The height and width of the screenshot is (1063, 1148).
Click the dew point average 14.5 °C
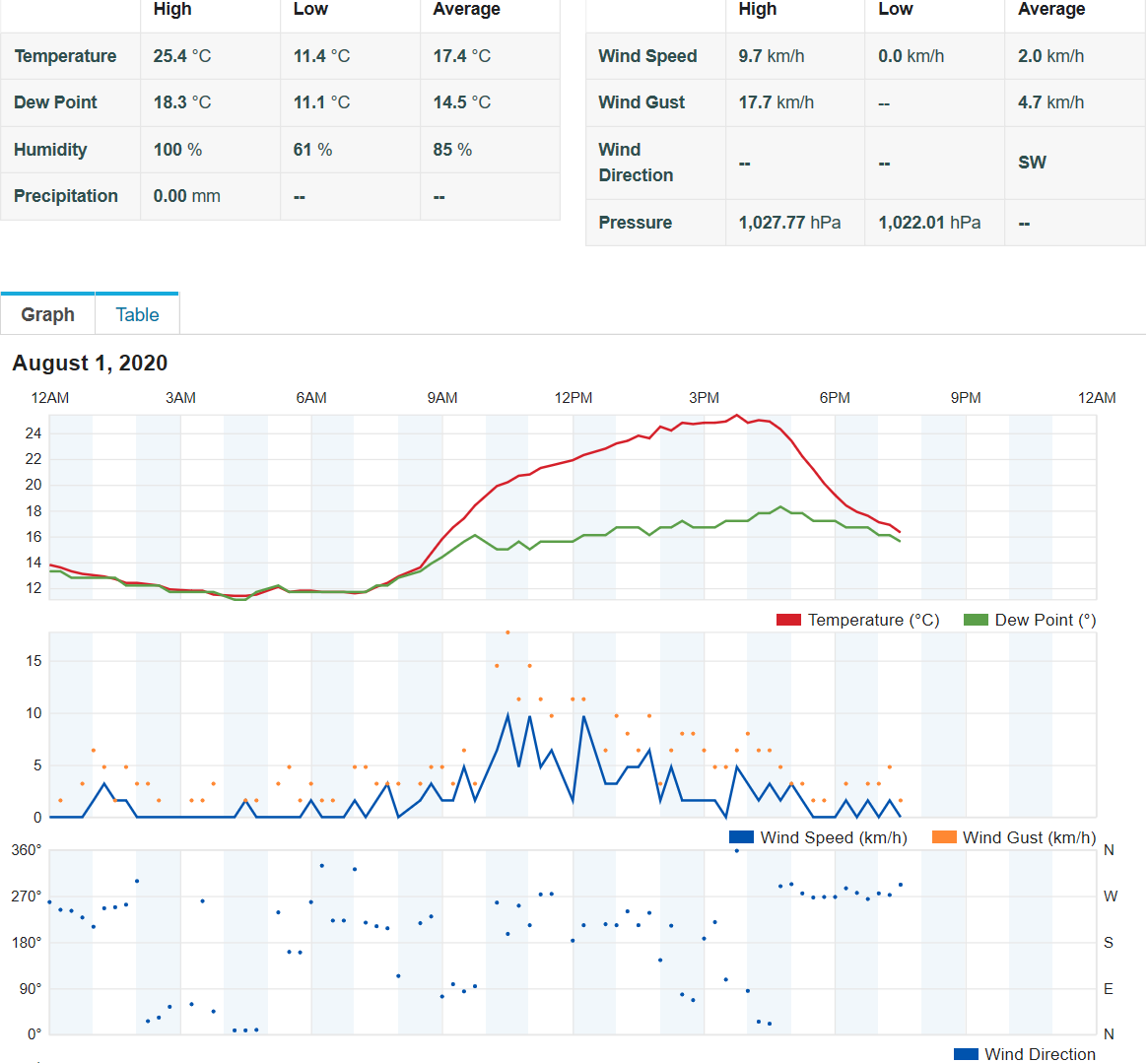[462, 102]
